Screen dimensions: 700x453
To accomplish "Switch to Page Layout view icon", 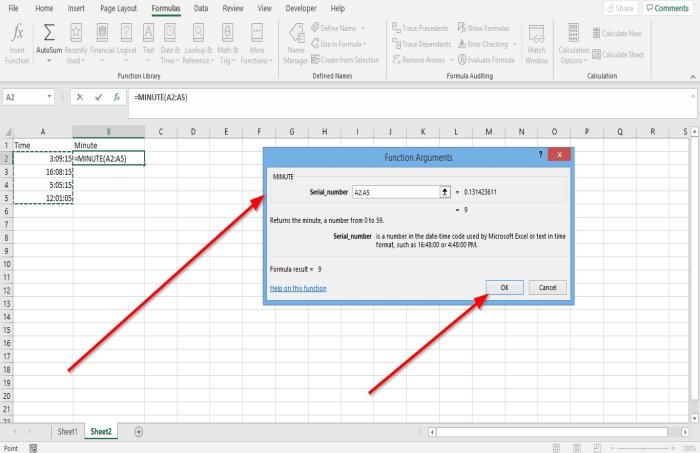I will (577, 448).
